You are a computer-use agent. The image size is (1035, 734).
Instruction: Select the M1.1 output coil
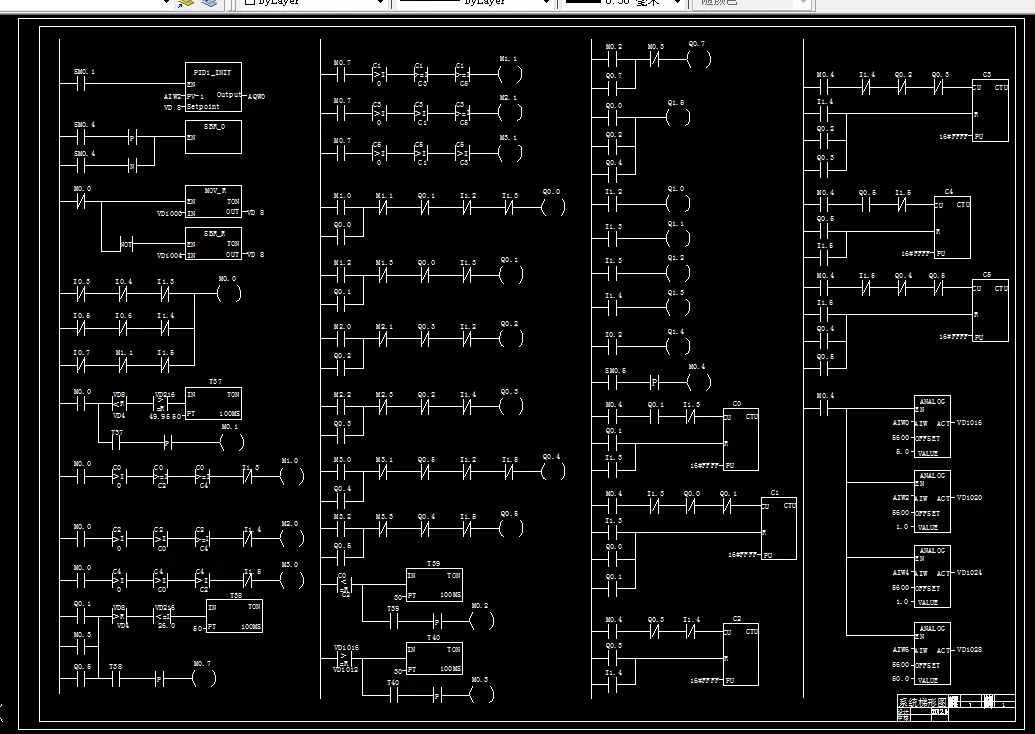pyautogui.click(x=510, y=75)
